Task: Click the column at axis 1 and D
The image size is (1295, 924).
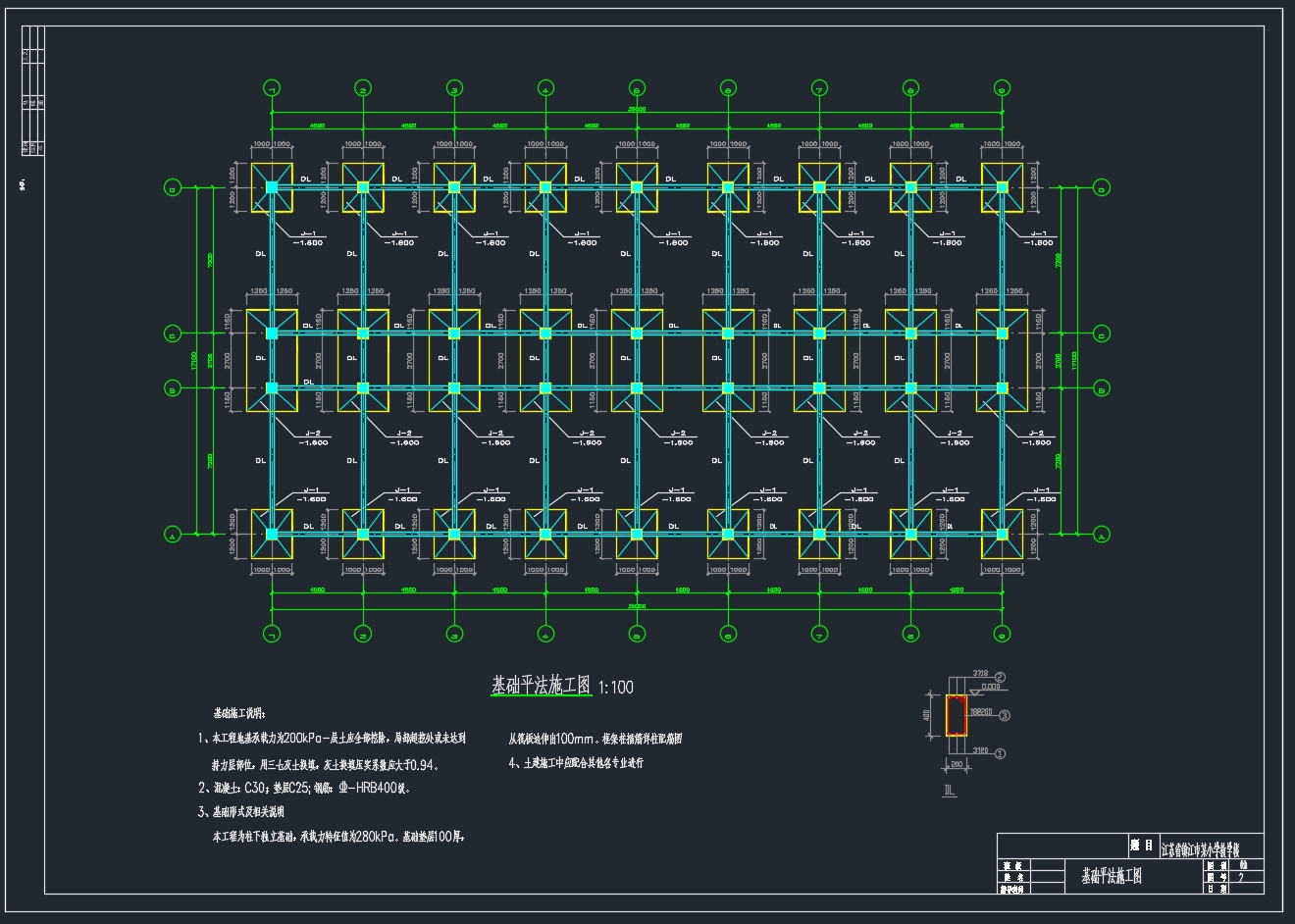Action: [x=272, y=187]
